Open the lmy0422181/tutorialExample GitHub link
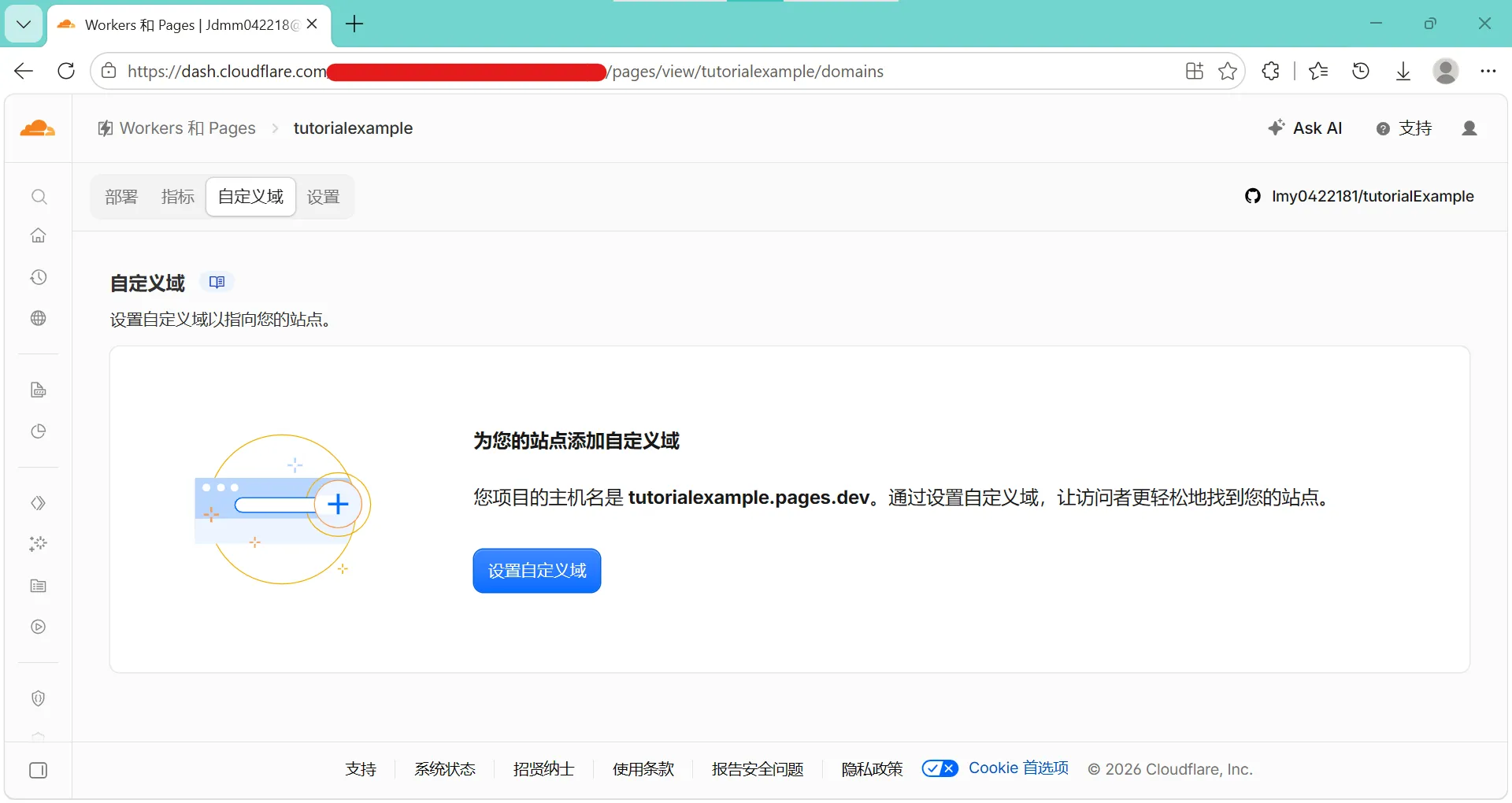1512x803 pixels. [x=1359, y=196]
